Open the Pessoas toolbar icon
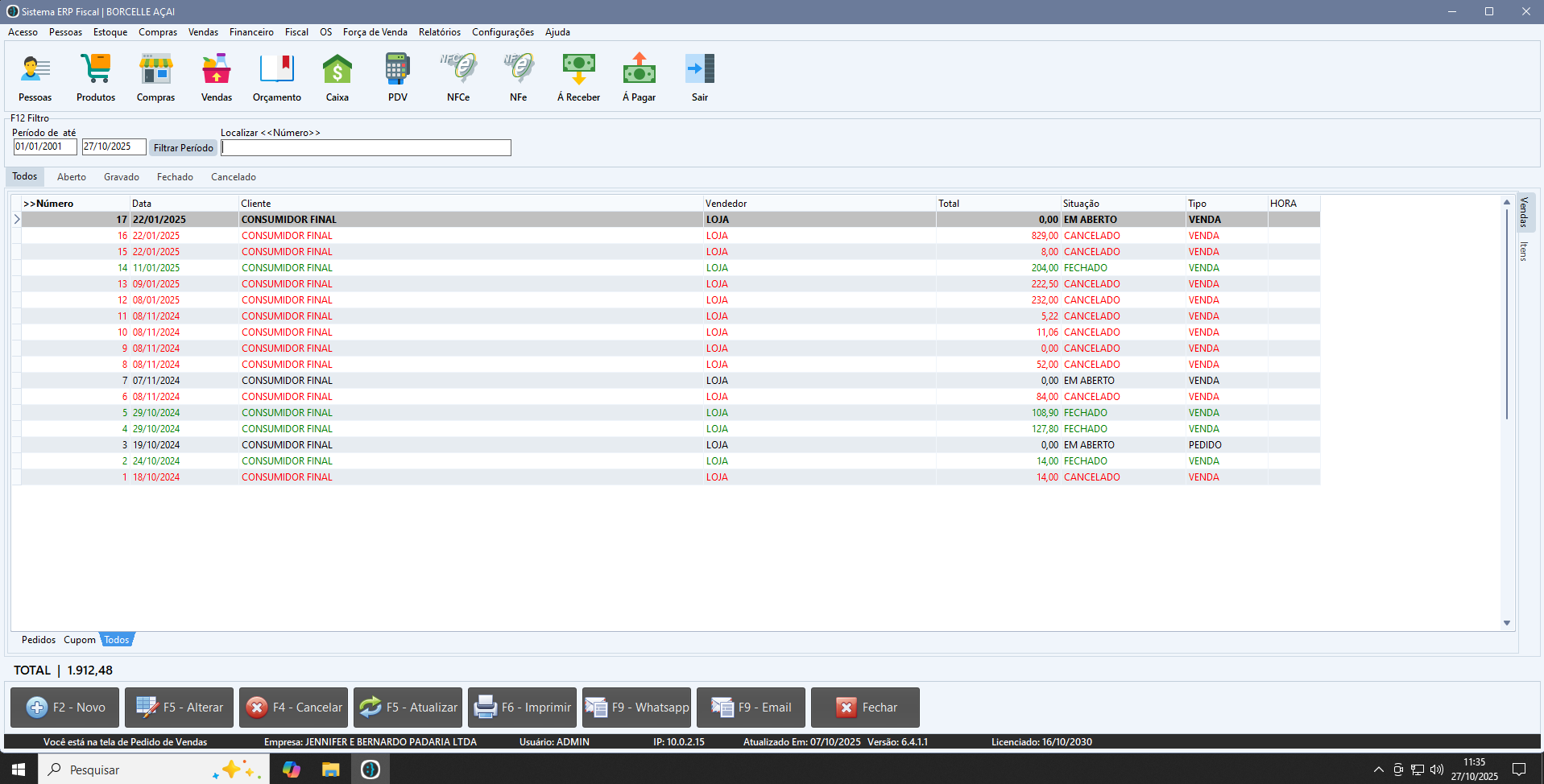This screenshot has width=1544, height=784. [35, 77]
